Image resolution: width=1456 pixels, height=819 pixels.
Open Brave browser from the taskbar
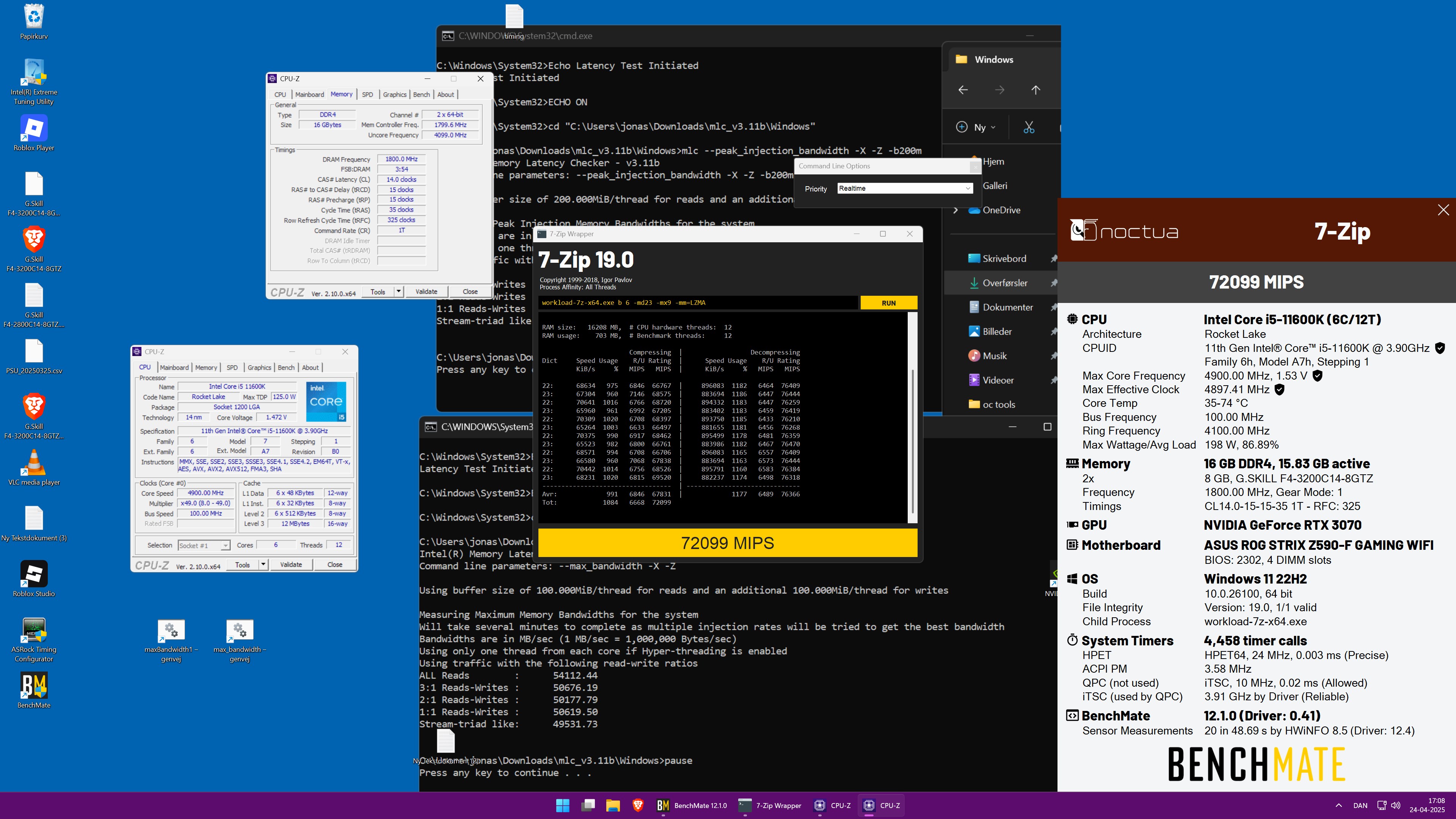(x=637, y=805)
